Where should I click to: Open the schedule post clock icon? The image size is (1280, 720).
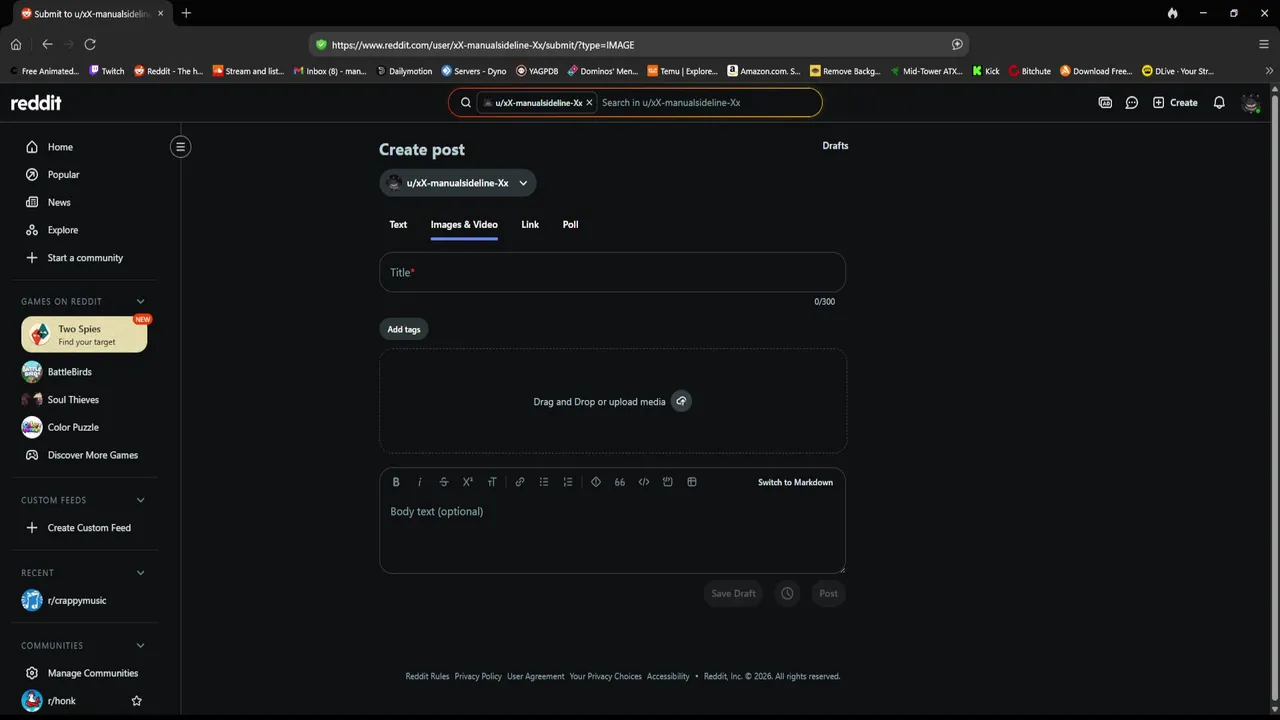[x=787, y=593]
